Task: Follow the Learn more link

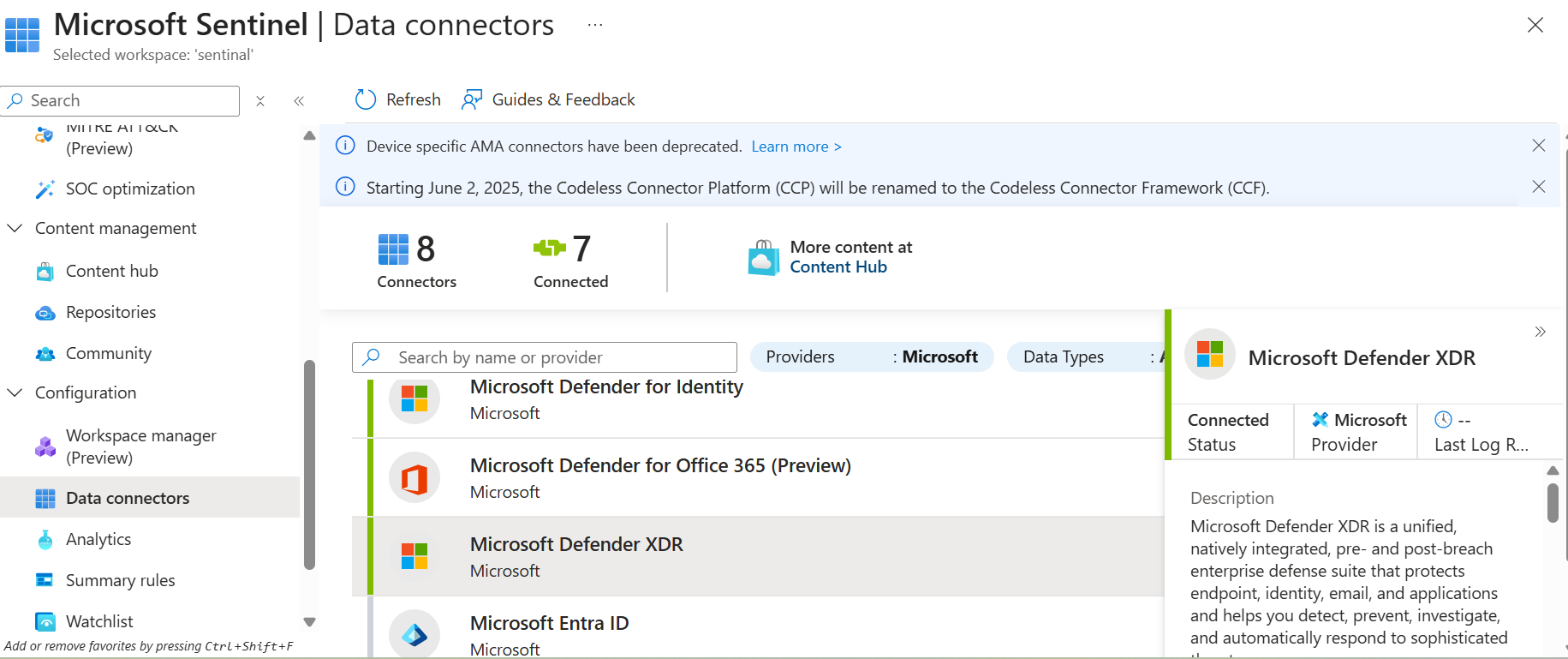Action: pyautogui.click(x=796, y=147)
